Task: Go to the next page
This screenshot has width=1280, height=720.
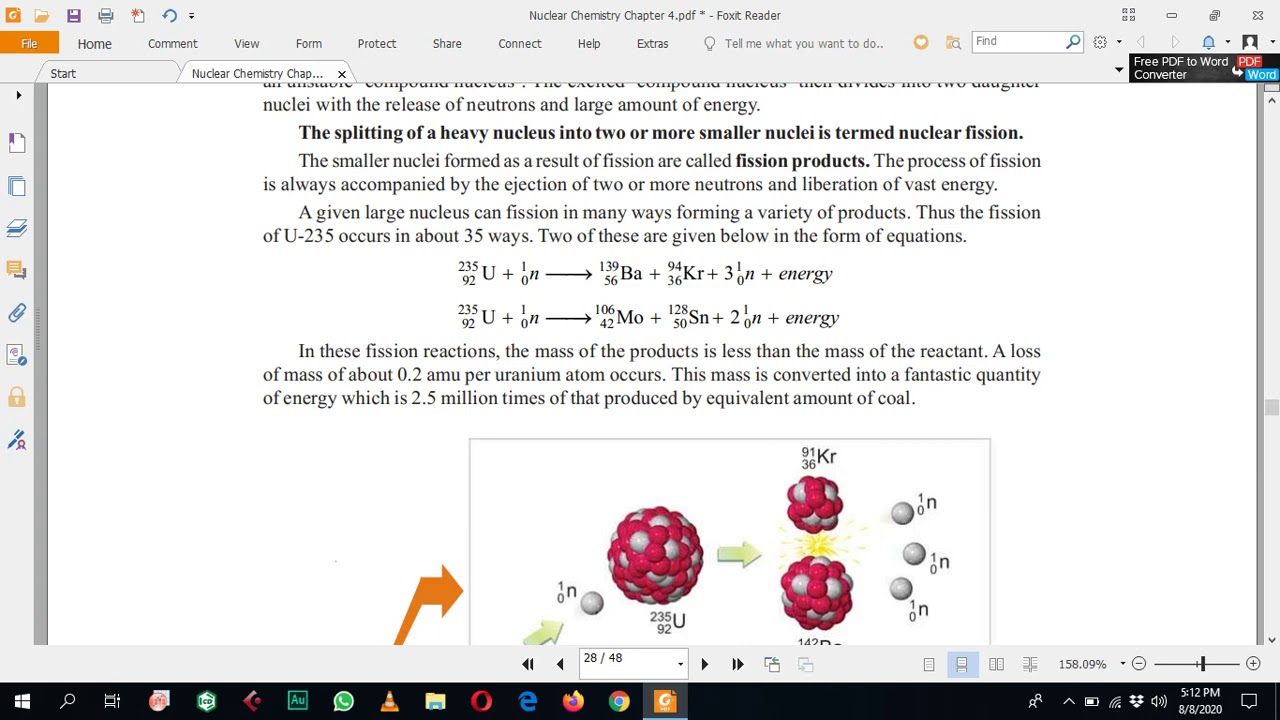Action: (704, 664)
